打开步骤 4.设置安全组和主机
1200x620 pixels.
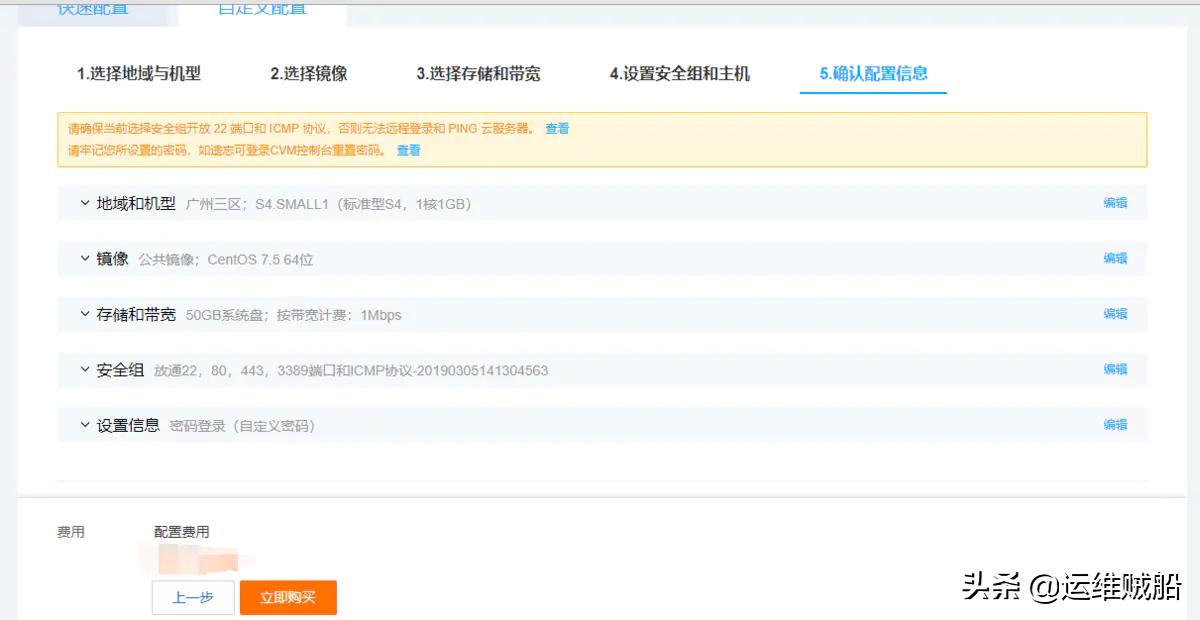tap(679, 73)
